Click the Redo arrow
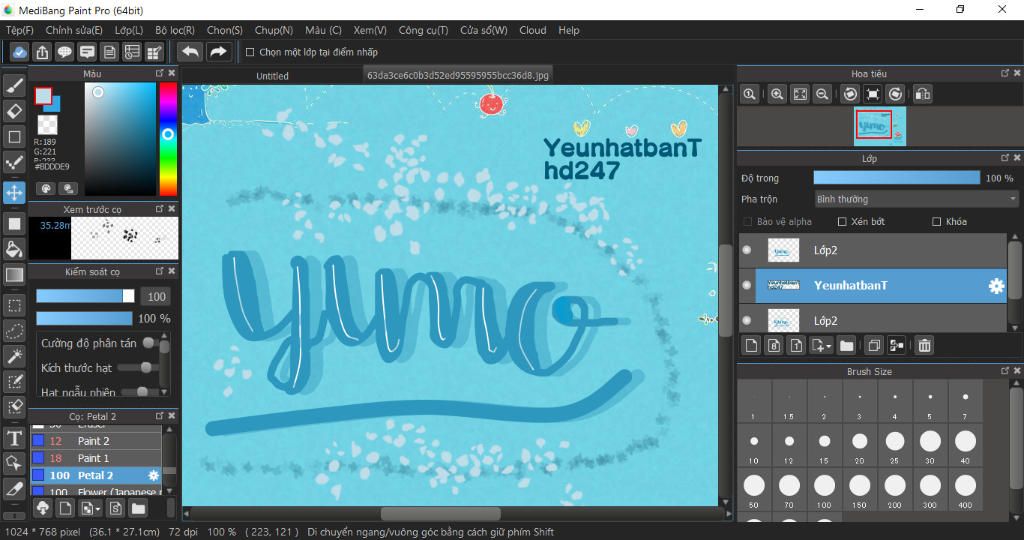This screenshot has height=540, width=1024. [x=219, y=52]
